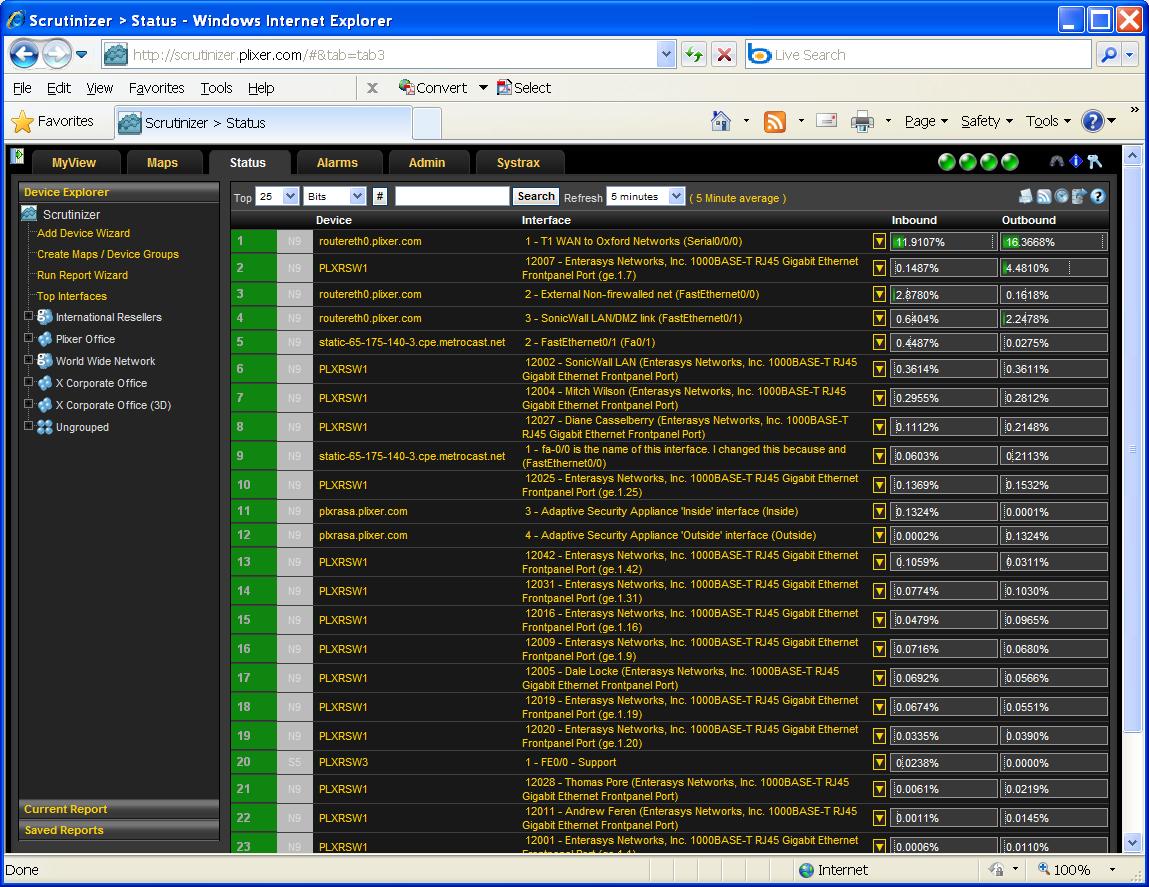Click Inbound utilization bar showing 11.9107%
Viewport: 1149px width, 887px height.
[x=943, y=242]
